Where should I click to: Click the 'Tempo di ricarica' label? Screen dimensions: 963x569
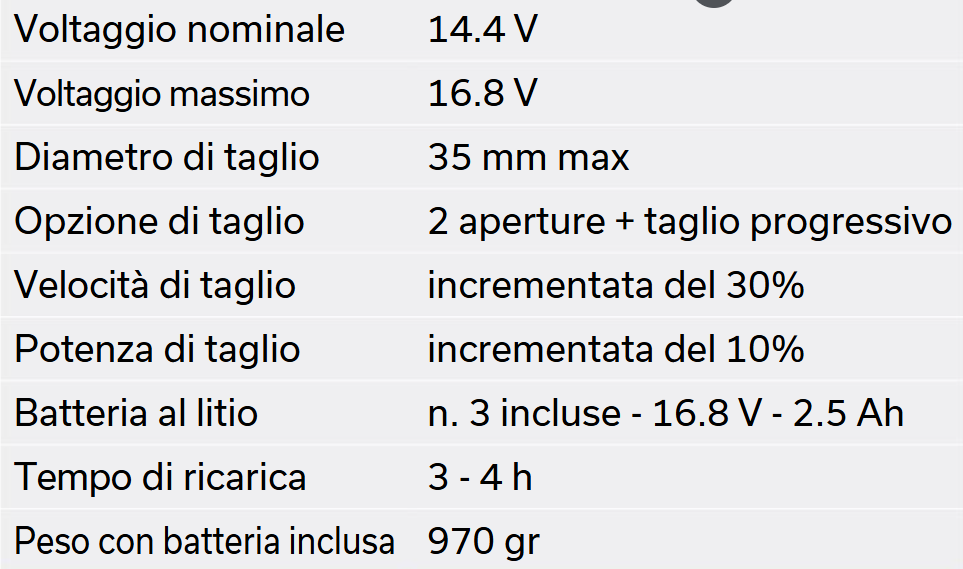(x=160, y=477)
